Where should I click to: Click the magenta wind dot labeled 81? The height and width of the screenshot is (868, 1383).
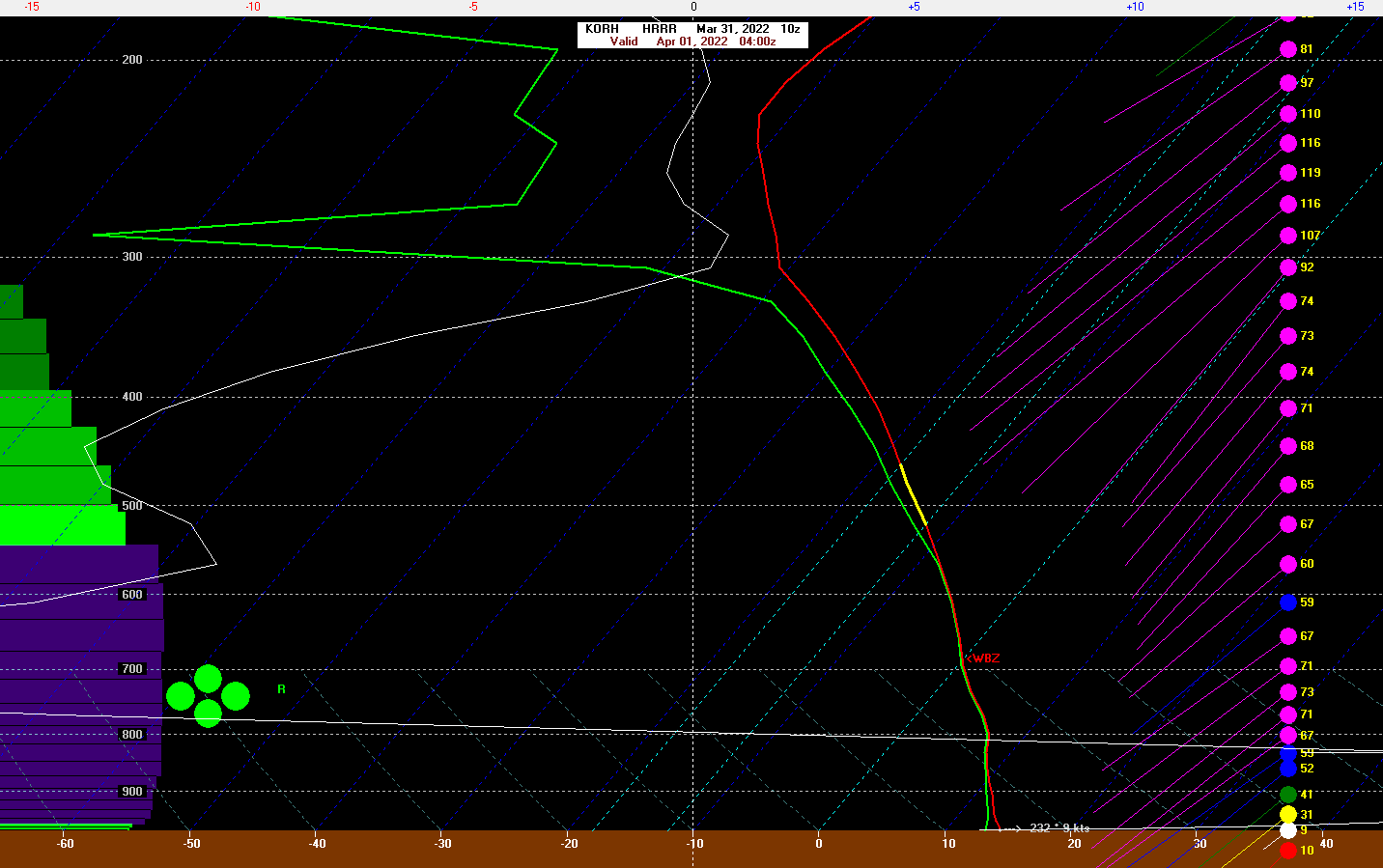click(x=1288, y=49)
